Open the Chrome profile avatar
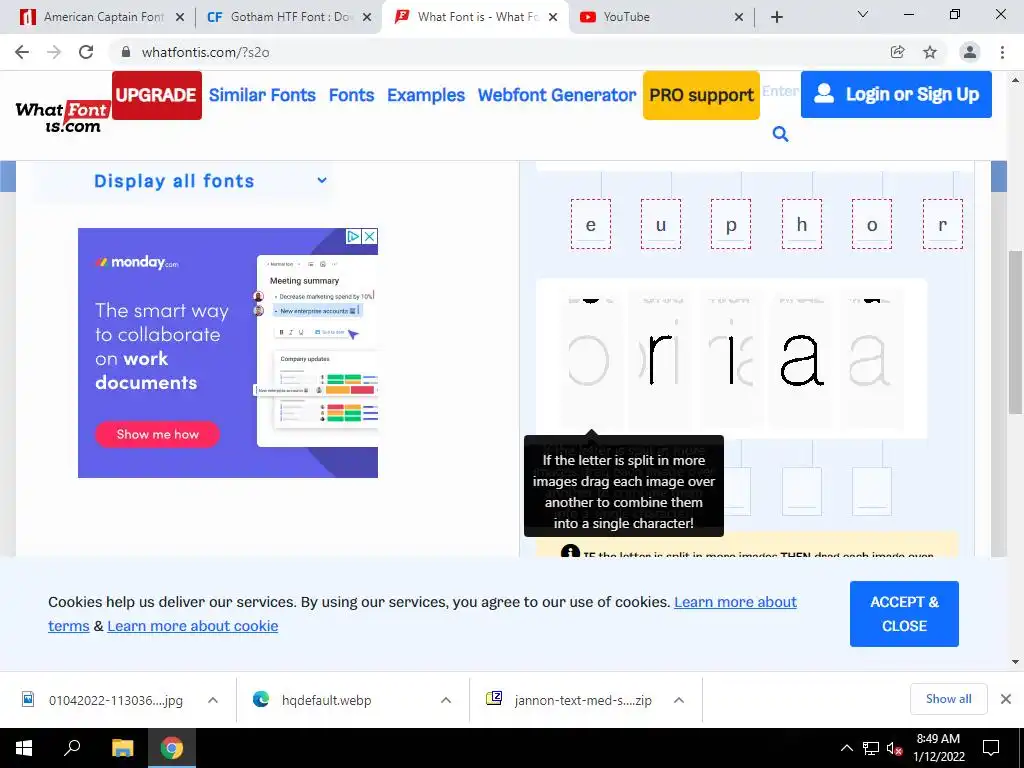The height and width of the screenshot is (768, 1024). 969,52
